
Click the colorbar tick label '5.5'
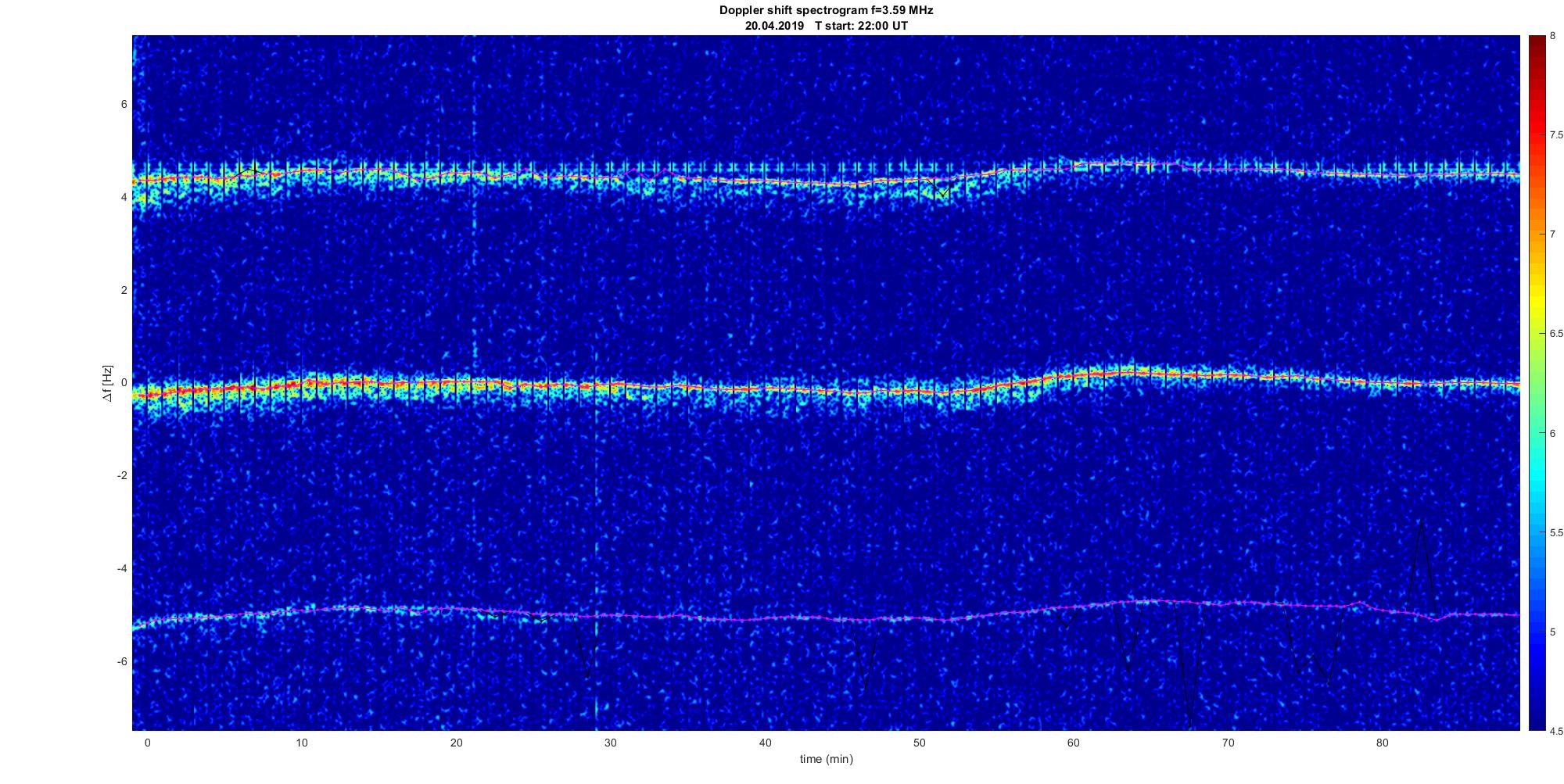pos(1557,532)
